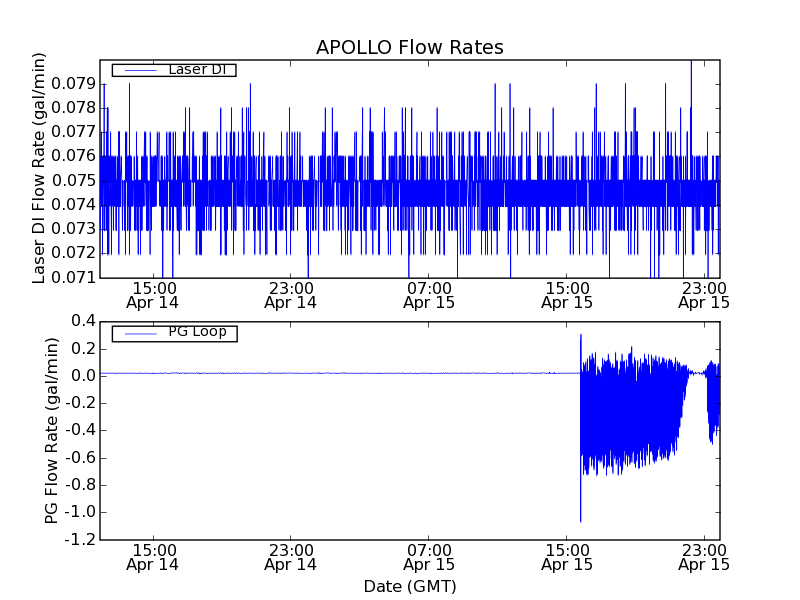Viewport: 800px width, 600px height.
Task: Click the "PG Flow Rate (gal/min)" axis label
Action: pos(51,430)
